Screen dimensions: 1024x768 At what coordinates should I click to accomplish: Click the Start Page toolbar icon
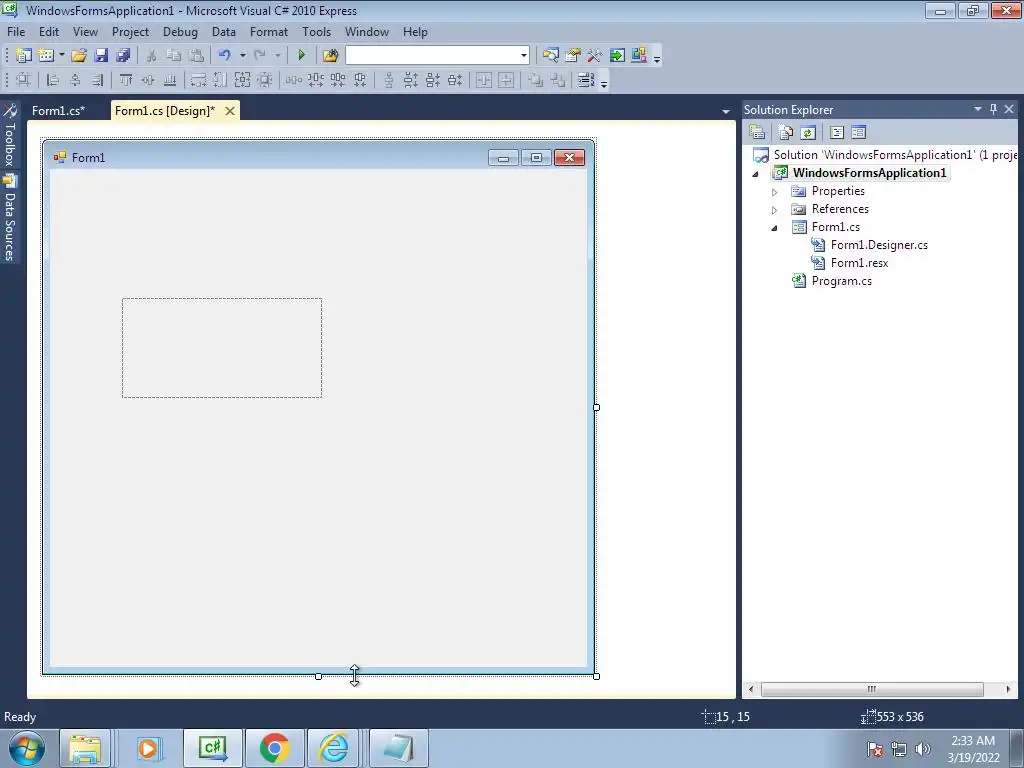[x=616, y=56]
